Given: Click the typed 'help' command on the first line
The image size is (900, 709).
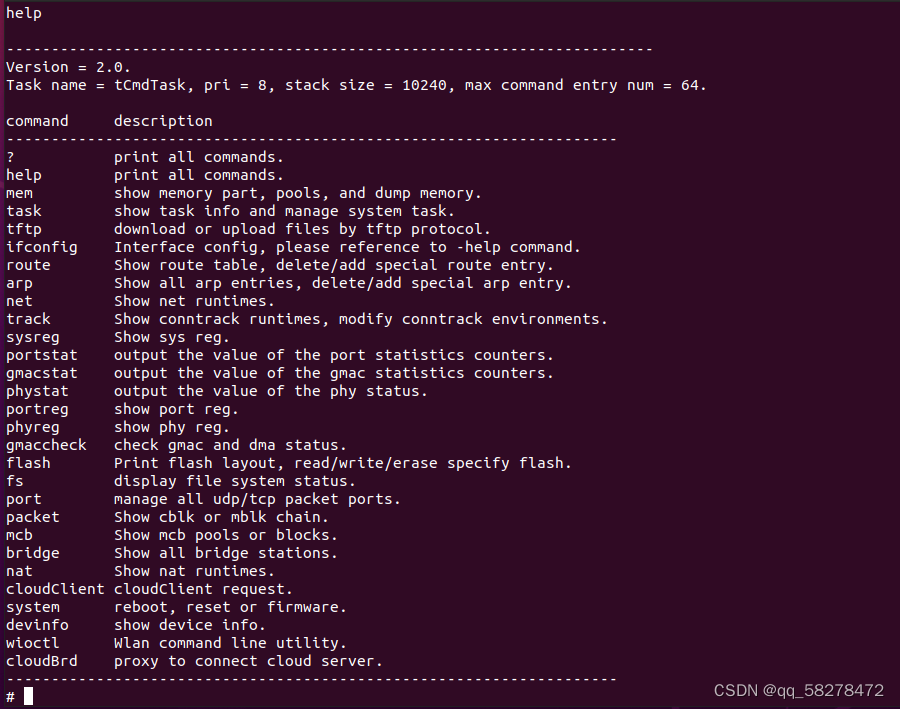Looking at the screenshot, I should pos(24,13).
